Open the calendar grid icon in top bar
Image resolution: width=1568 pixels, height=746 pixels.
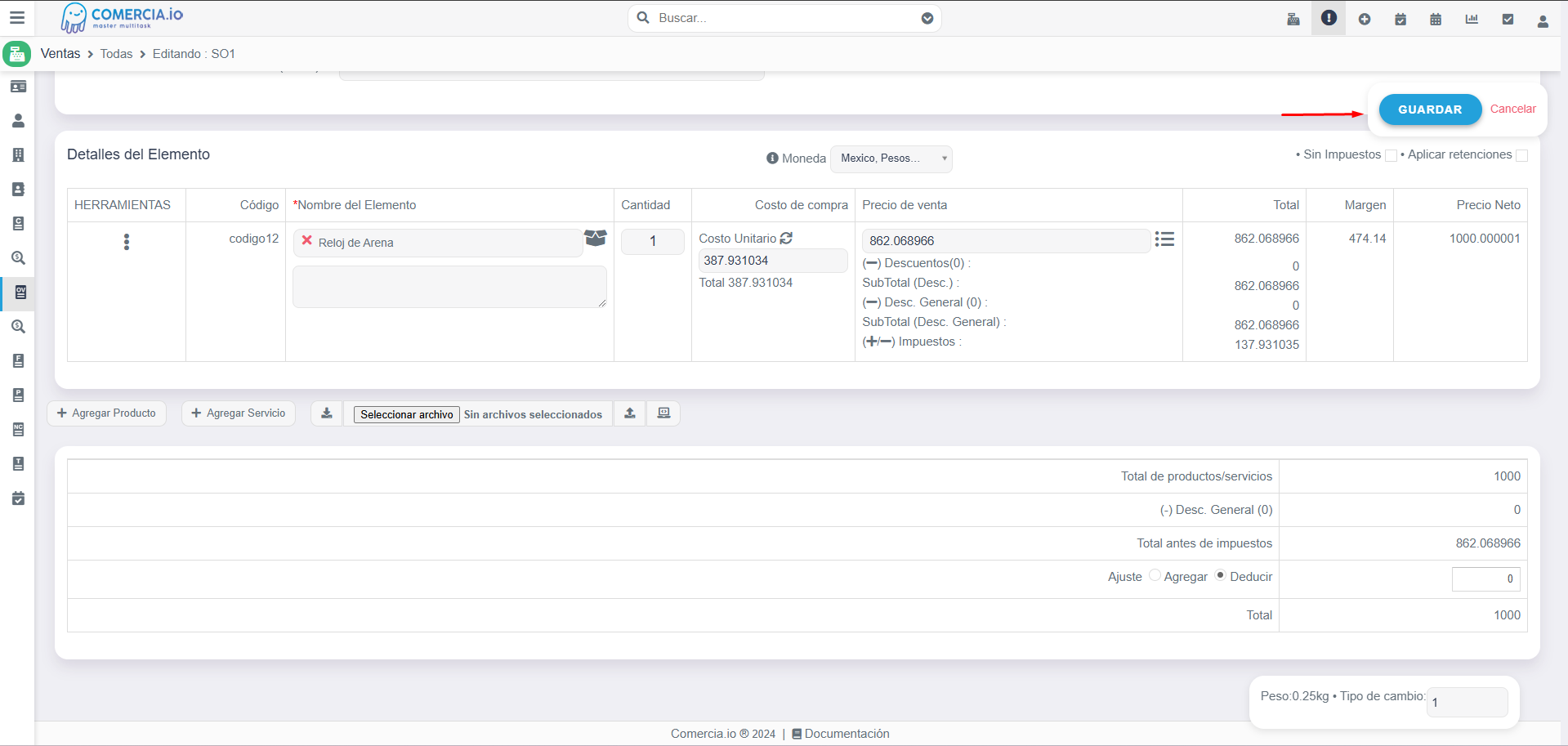coord(1436,19)
